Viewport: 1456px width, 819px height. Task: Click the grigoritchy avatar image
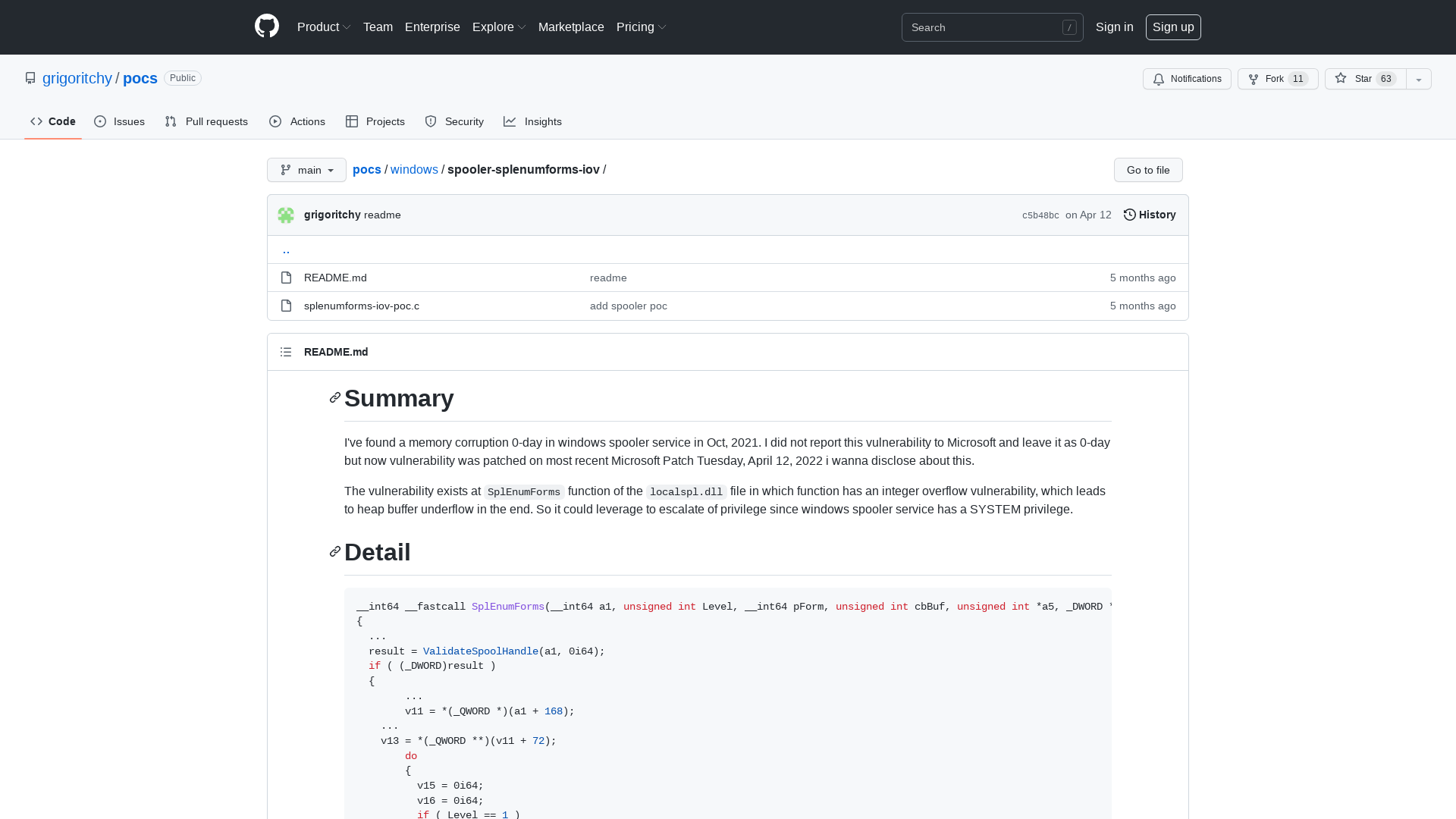pyautogui.click(x=286, y=215)
